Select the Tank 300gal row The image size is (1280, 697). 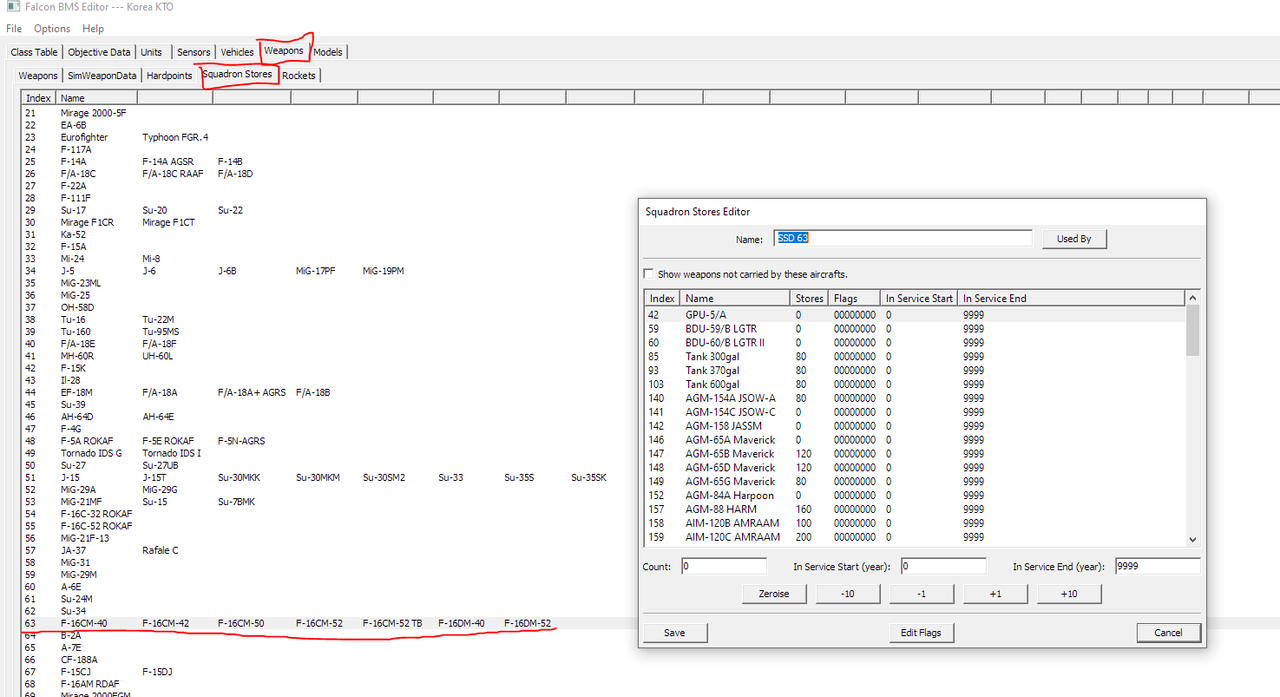click(915, 356)
